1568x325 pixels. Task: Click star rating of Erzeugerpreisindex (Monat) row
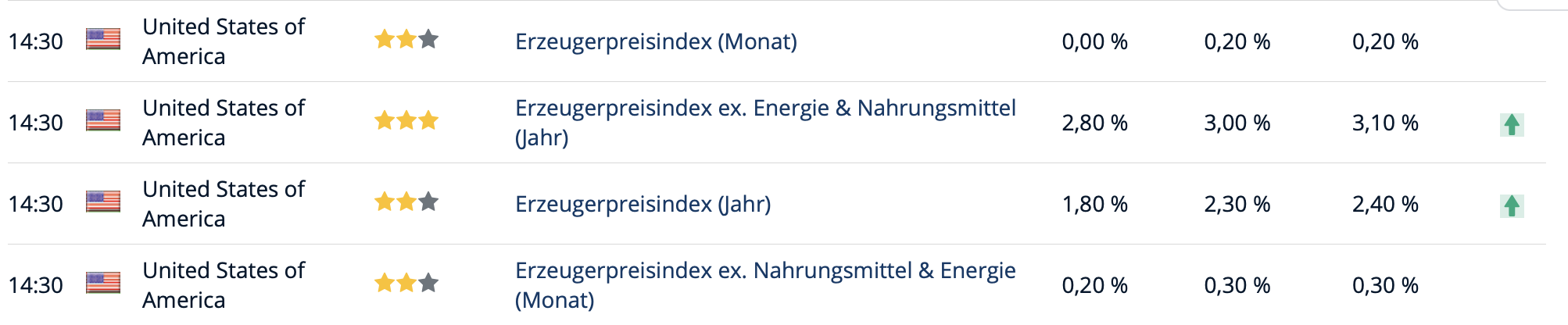406,39
